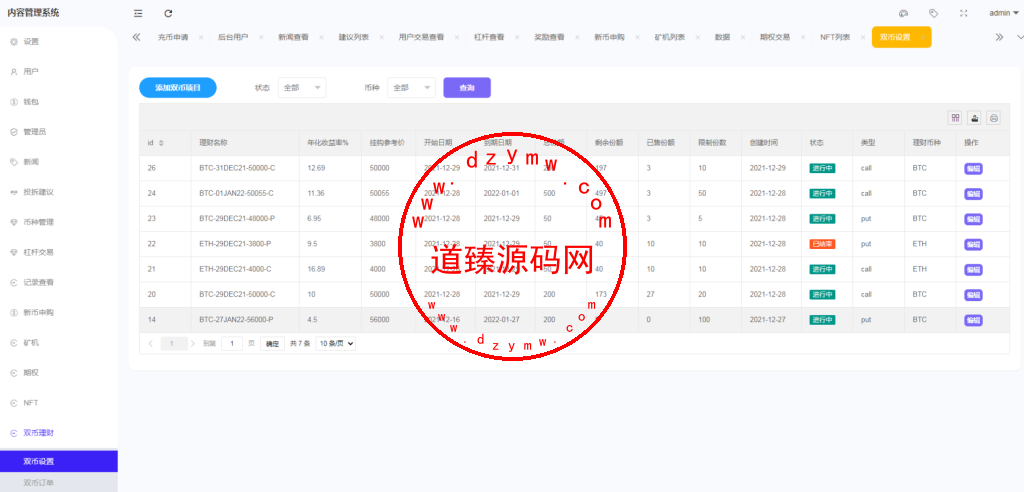Switch to the 用户交易查看 tab
Viewport: 1024px width, 492px height.
pos(421,37)
